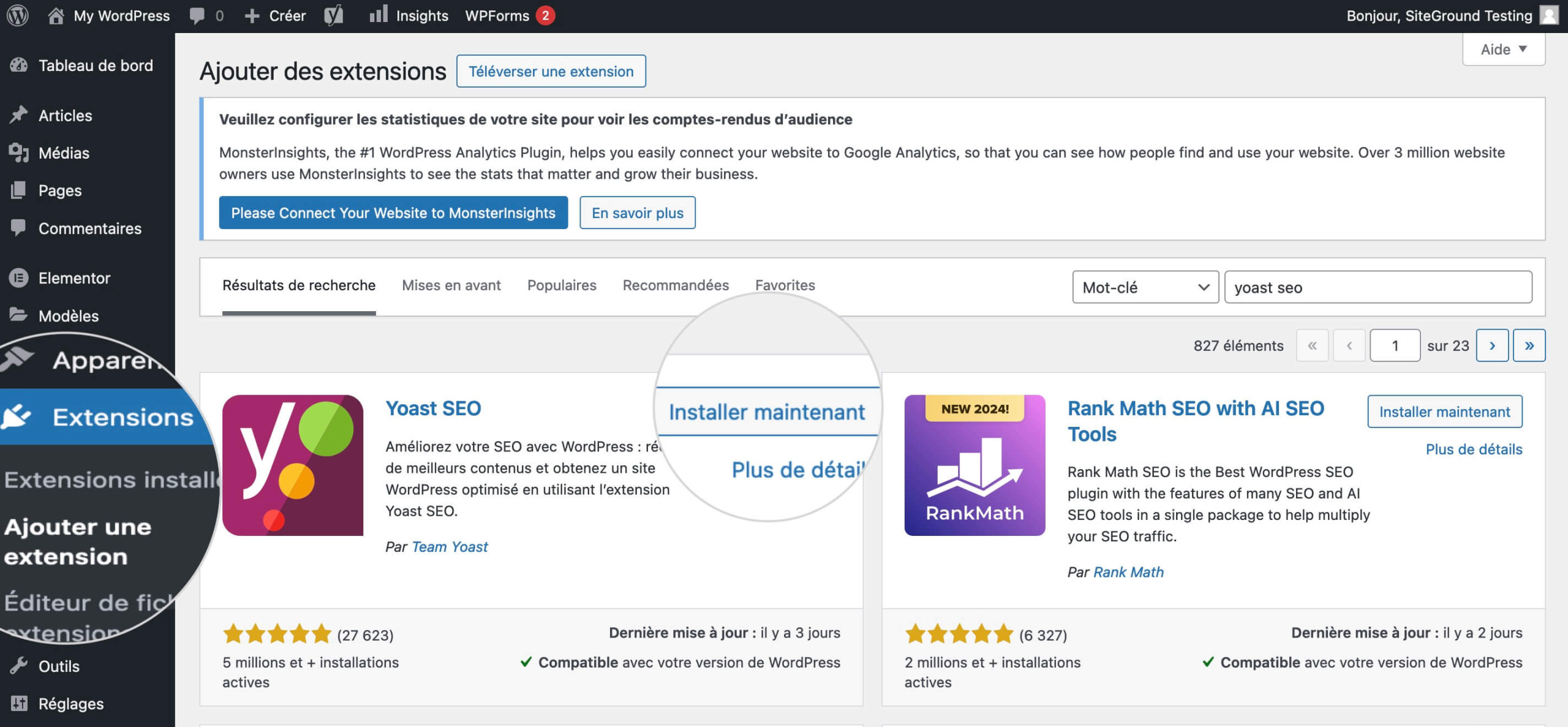Click the Yoast SEO star rating
This screenshot has height=727, width=1568.
(x=277, y=633)
